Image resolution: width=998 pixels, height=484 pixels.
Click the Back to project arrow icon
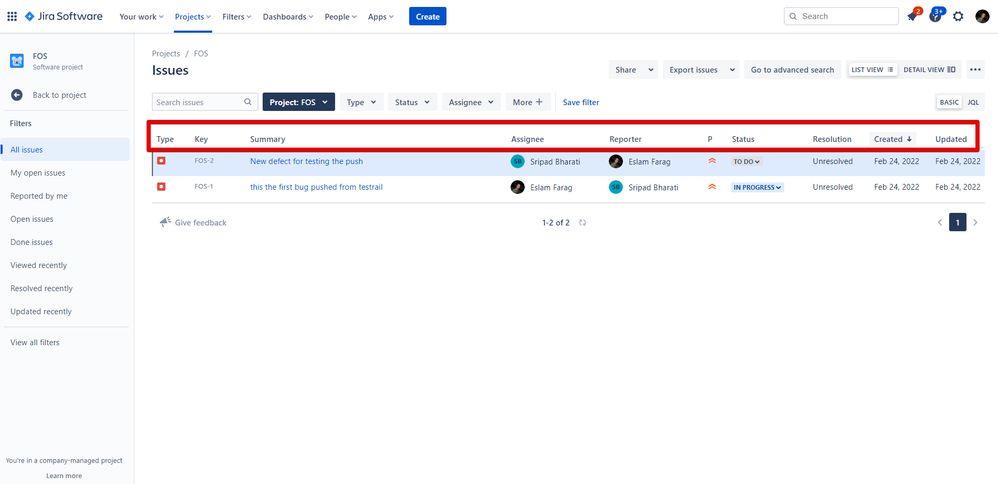tap(17, 95)
